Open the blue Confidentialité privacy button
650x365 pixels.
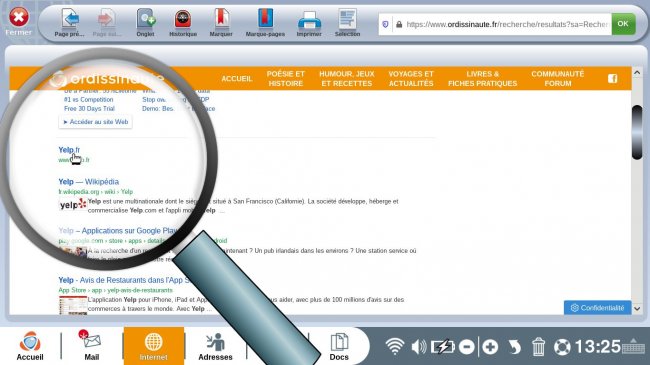(x=597, y=308)
